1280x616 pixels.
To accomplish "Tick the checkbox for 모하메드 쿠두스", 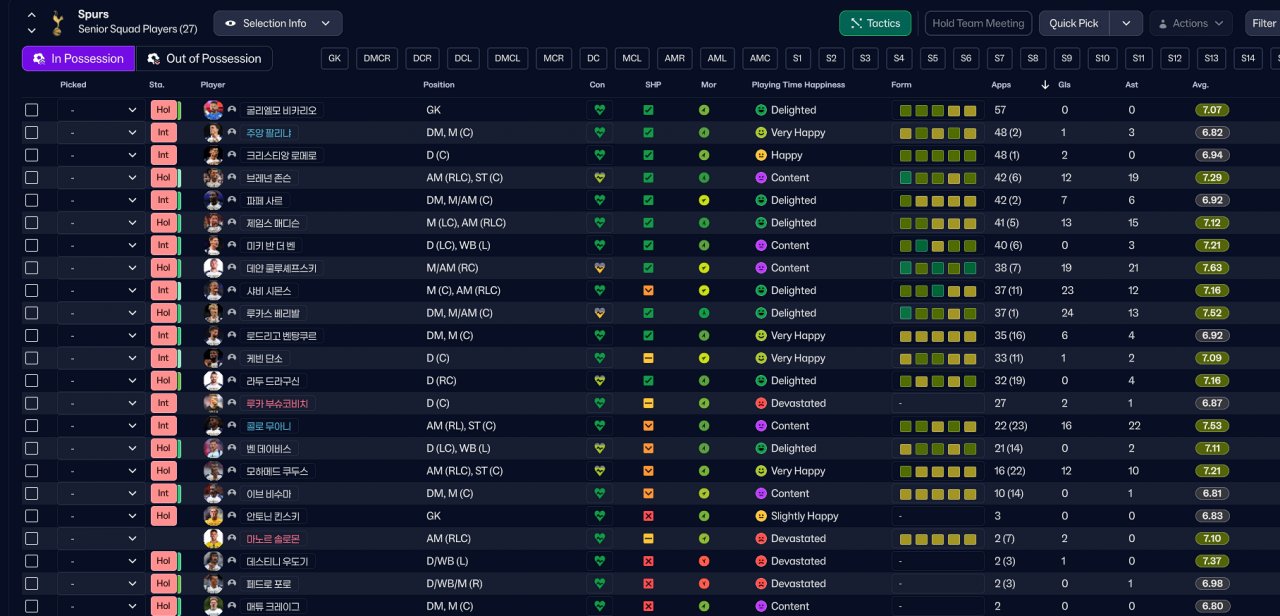I will (x=31, y=471).
